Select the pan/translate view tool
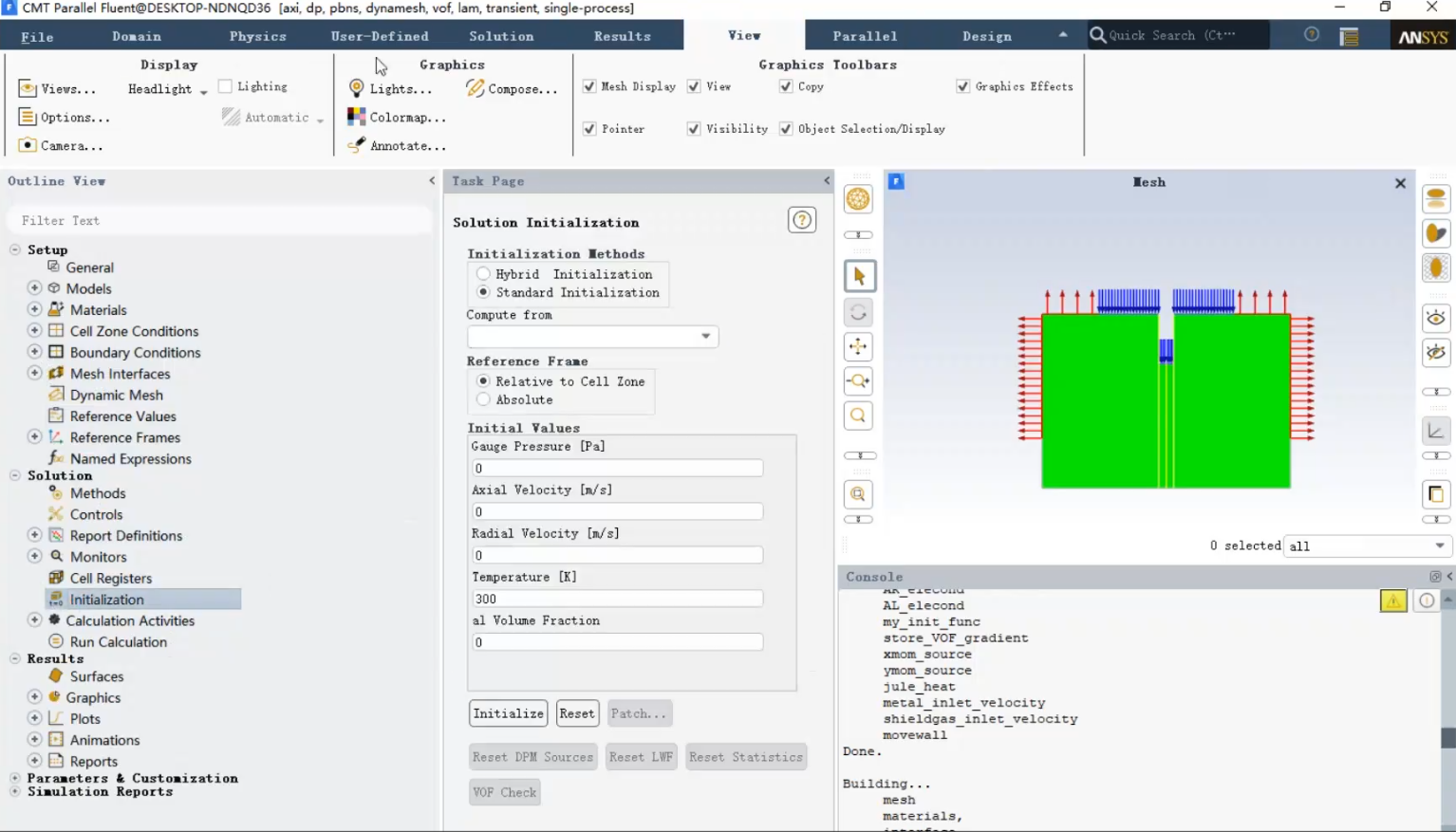 [x=859, y=347]
